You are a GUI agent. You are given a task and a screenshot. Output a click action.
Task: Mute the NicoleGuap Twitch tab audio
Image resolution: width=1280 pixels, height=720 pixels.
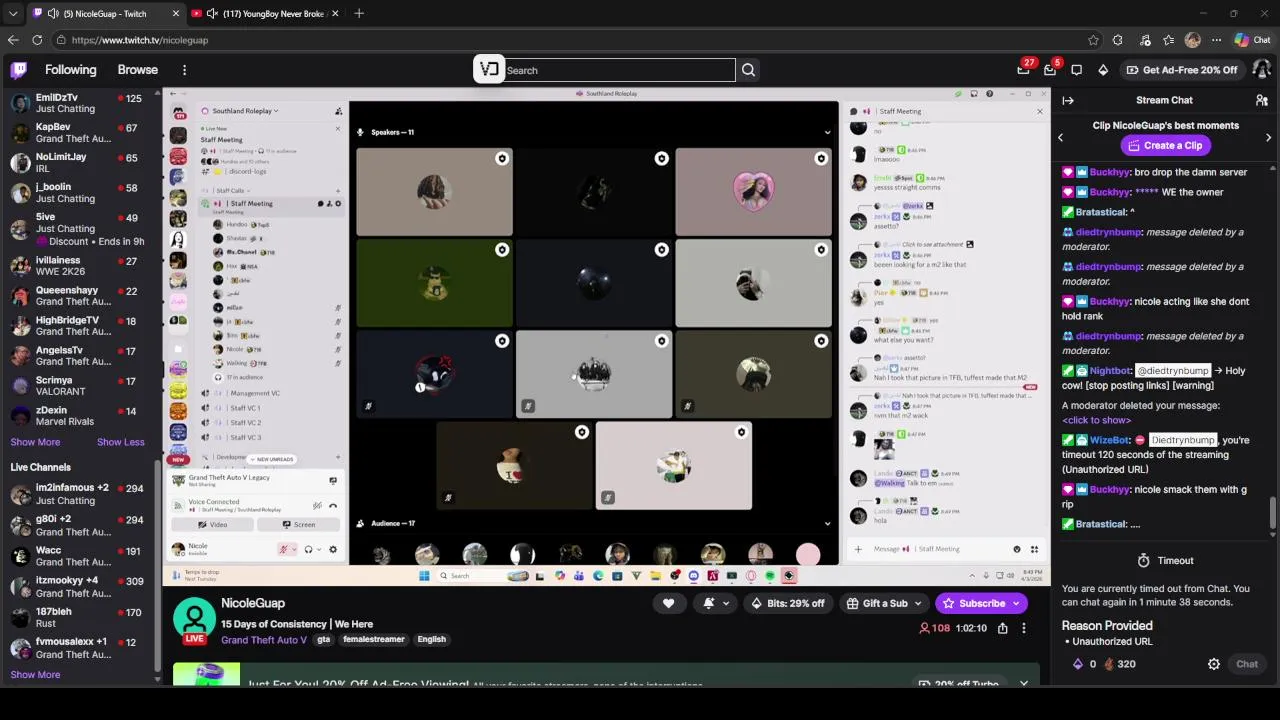point(53,13)
